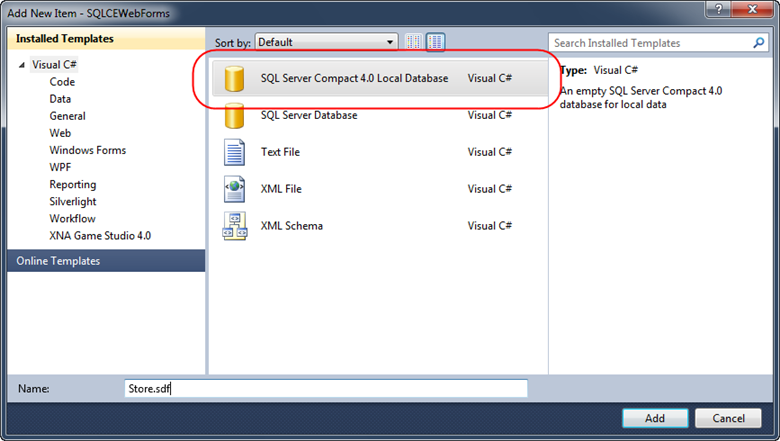Select the General template category
The width and height of the screenshot is (780, 441).
click(x=68, y=116)
